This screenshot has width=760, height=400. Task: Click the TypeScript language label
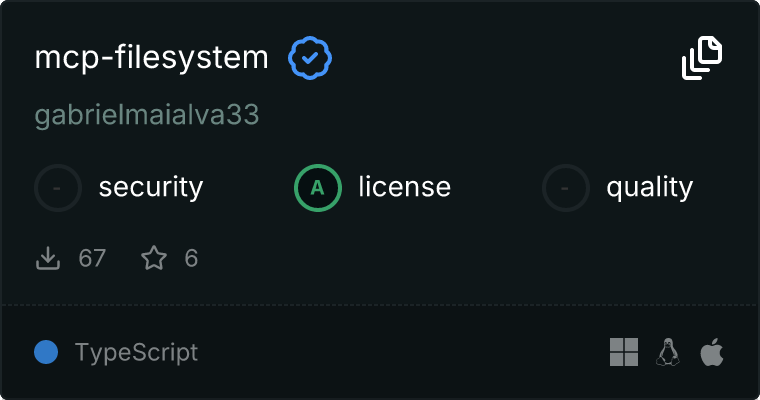[x=136, y=352]
